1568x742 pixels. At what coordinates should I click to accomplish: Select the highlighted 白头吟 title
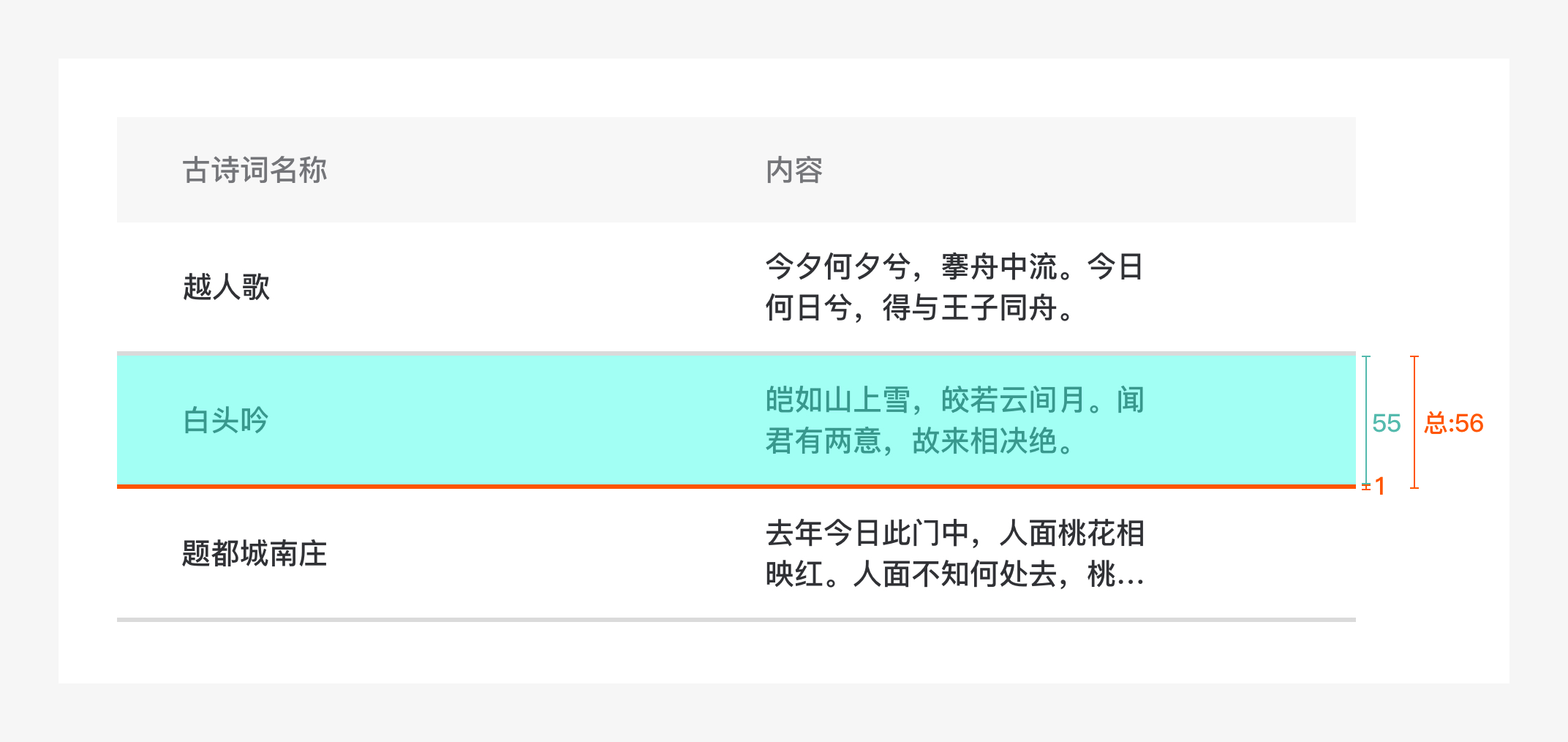[x=226, y=420]
